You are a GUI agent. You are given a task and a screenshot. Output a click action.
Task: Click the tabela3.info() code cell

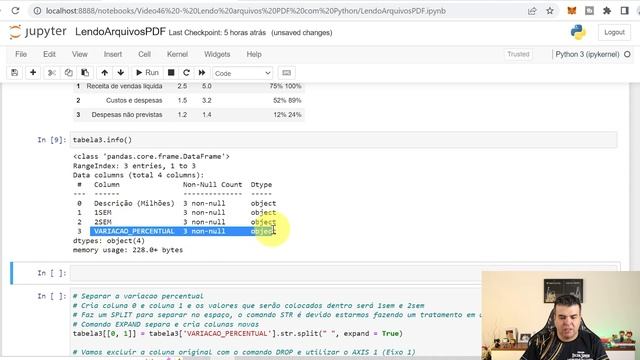343,140
